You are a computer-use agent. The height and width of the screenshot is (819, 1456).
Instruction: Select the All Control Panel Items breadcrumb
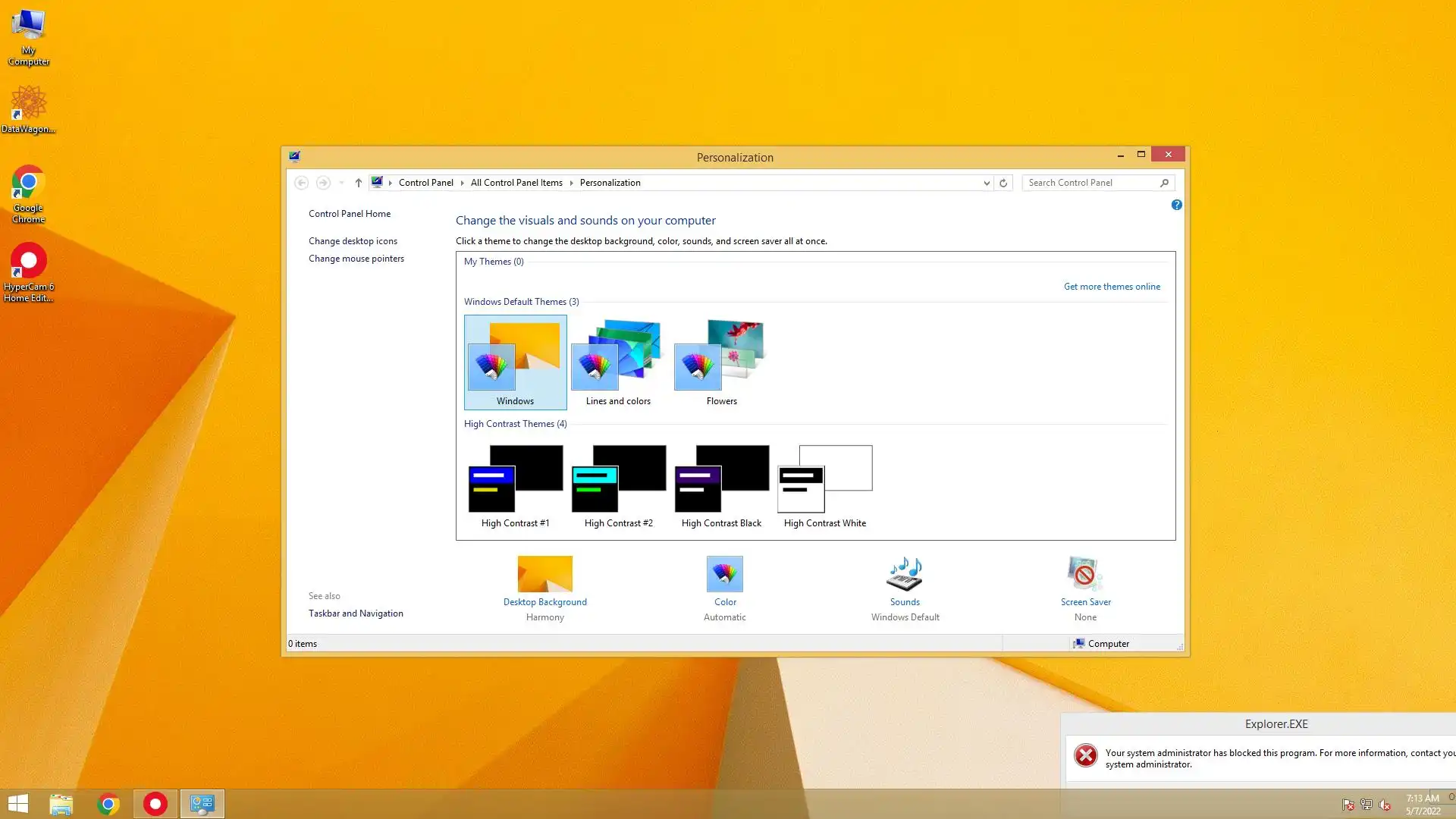point(516,183)
